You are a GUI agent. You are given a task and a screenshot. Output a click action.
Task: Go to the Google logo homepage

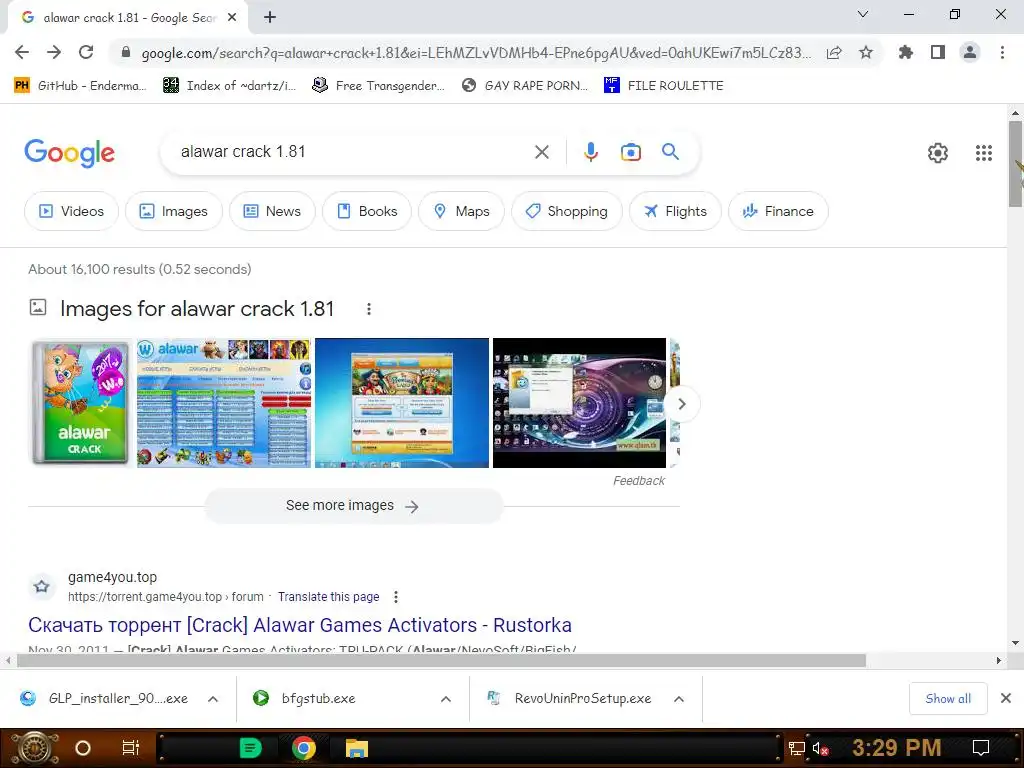[x=69, y=153]
